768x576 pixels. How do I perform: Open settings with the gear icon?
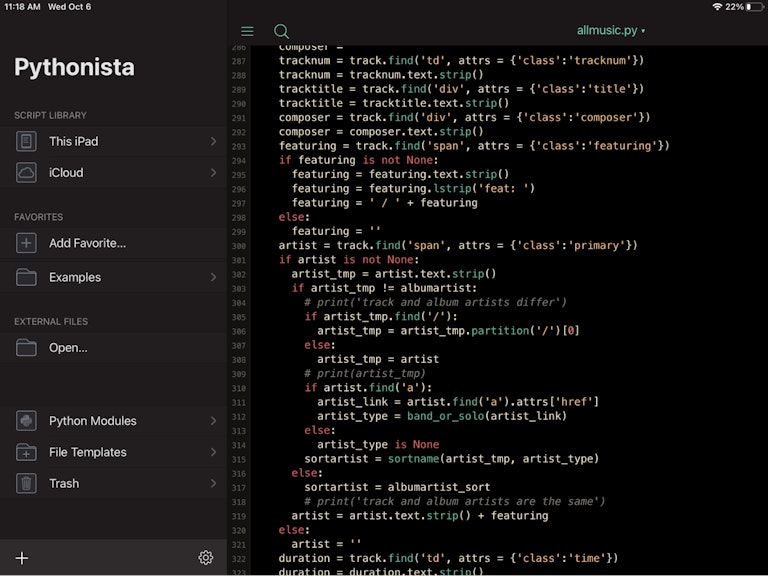click(x=206, y=557)
